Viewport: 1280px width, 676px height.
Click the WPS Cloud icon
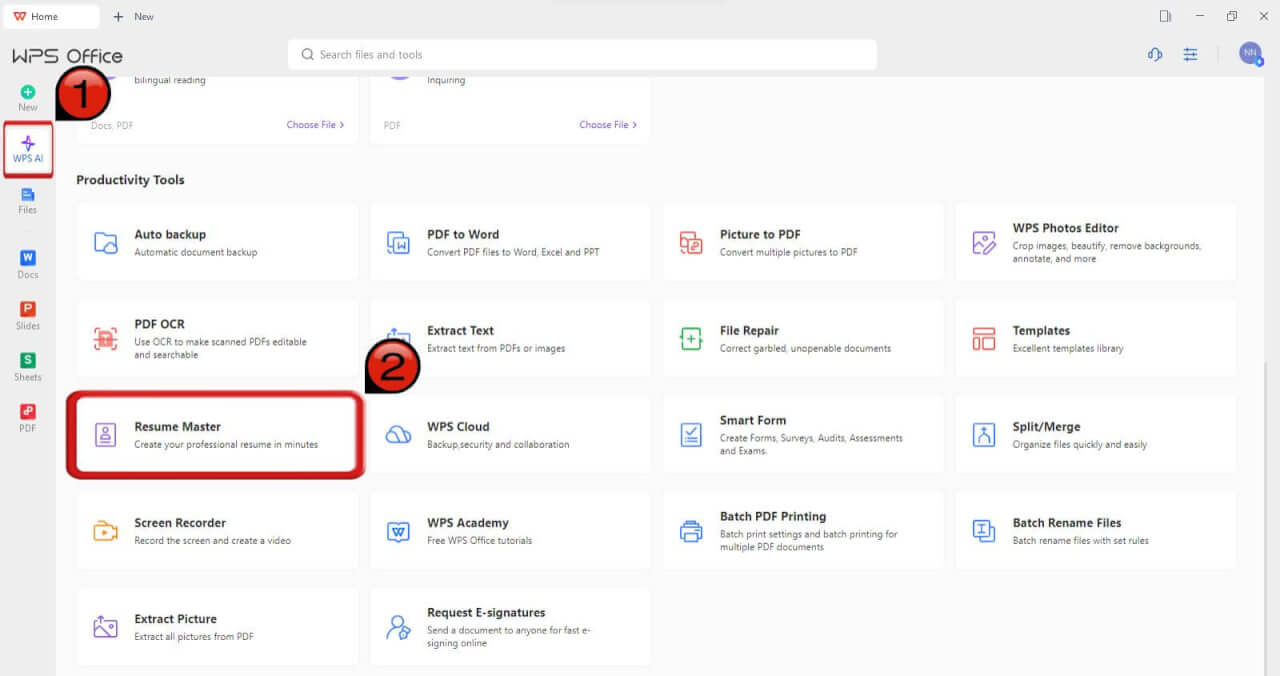tap(398, 434)
